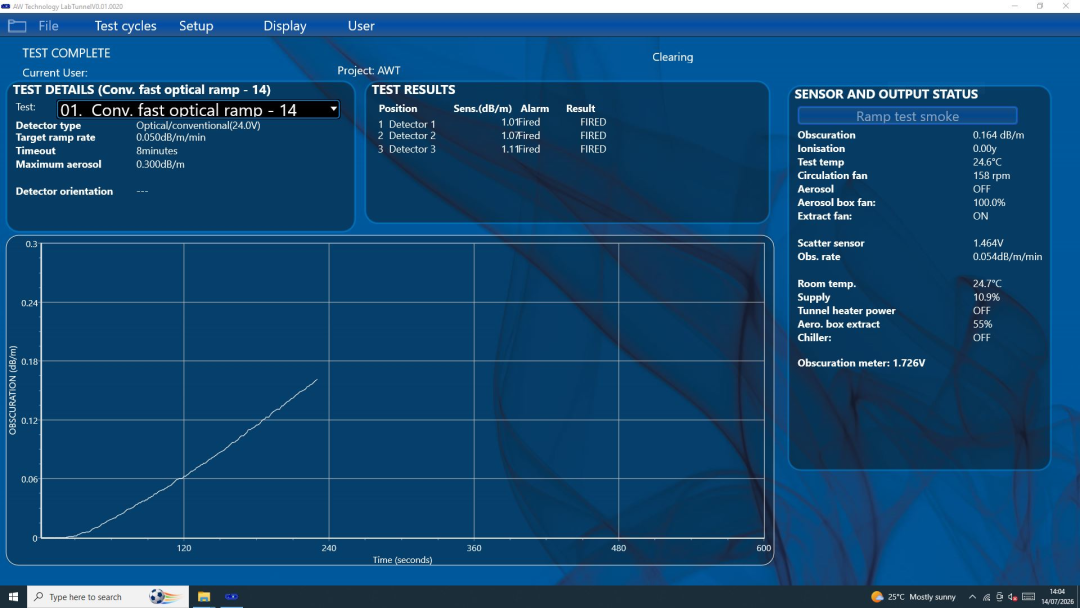
Task: Open the Setup menu
Action: pyautogui.click(x=196, y=26)
